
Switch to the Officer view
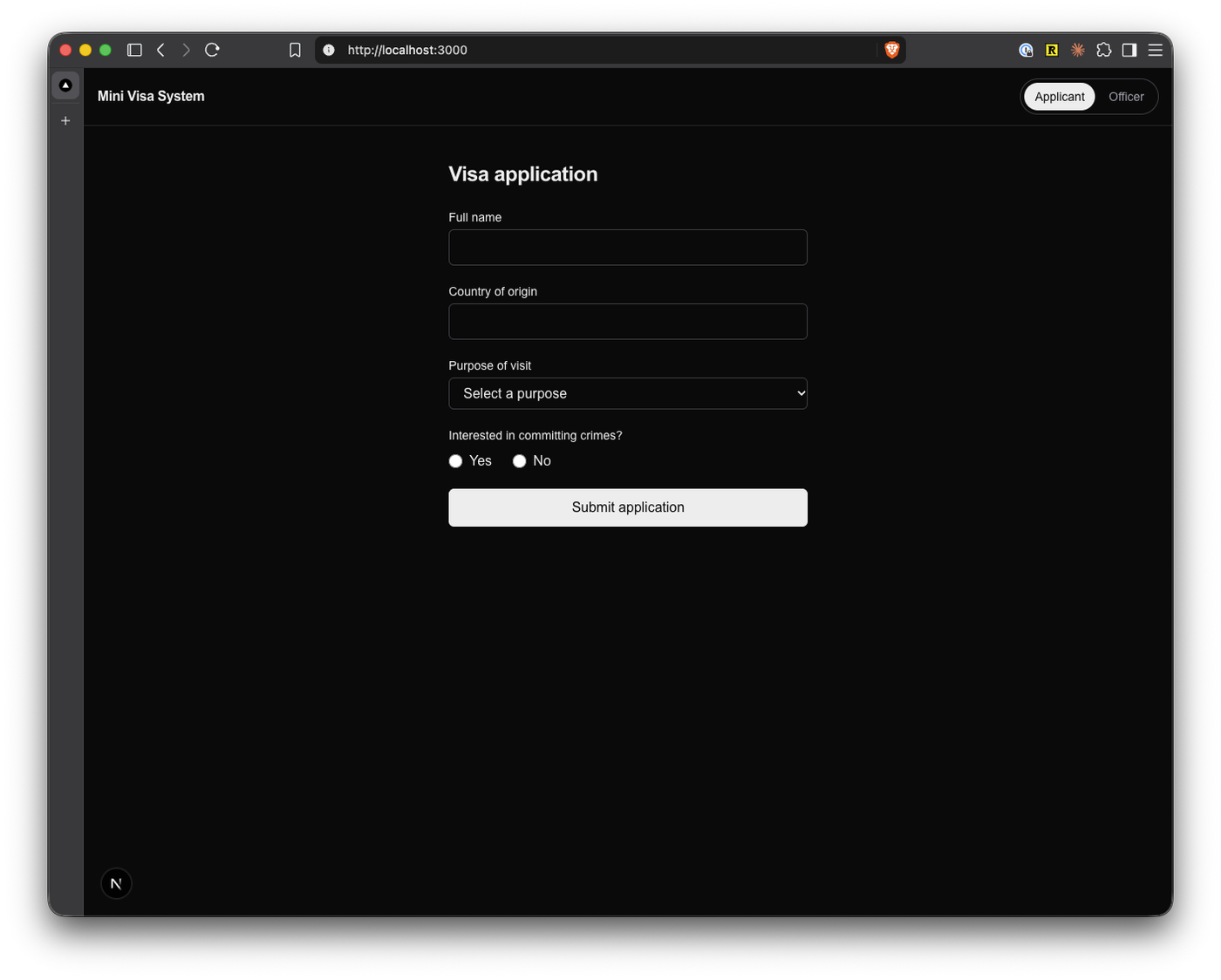click(1126, 97)
